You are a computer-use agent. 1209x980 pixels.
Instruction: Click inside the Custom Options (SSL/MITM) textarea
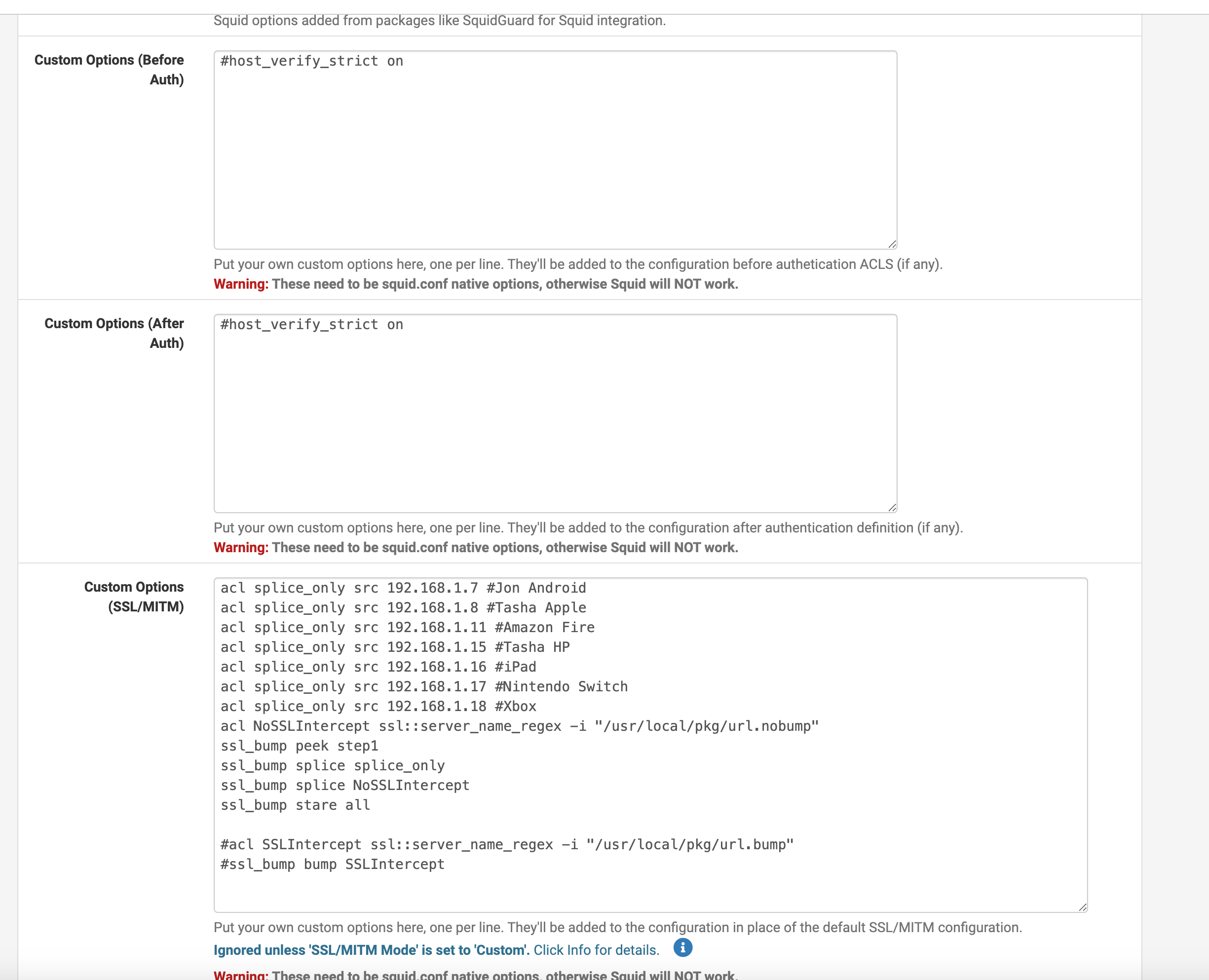tap(650, 745)
